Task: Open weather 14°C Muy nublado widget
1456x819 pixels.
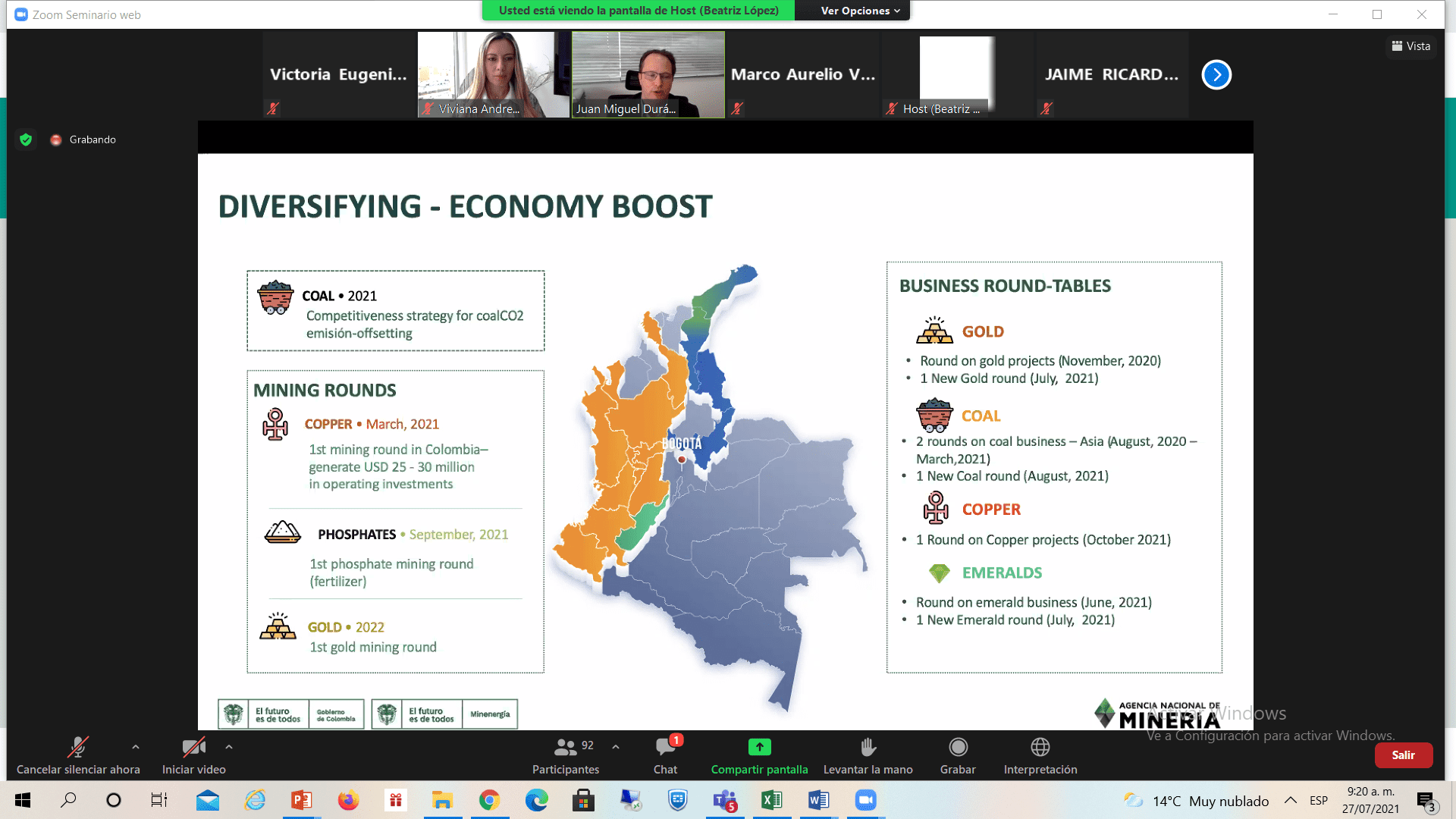Action: (x=1196, y=801)
